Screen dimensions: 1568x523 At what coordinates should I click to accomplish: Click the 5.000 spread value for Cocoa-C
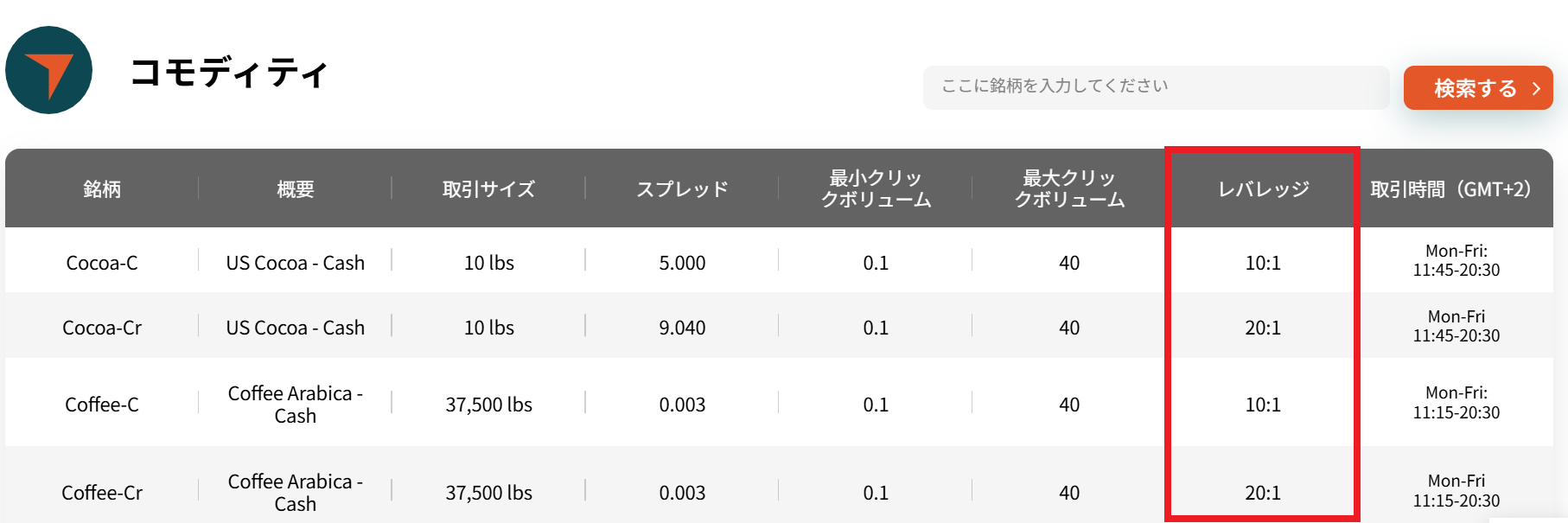coord(682,263)
